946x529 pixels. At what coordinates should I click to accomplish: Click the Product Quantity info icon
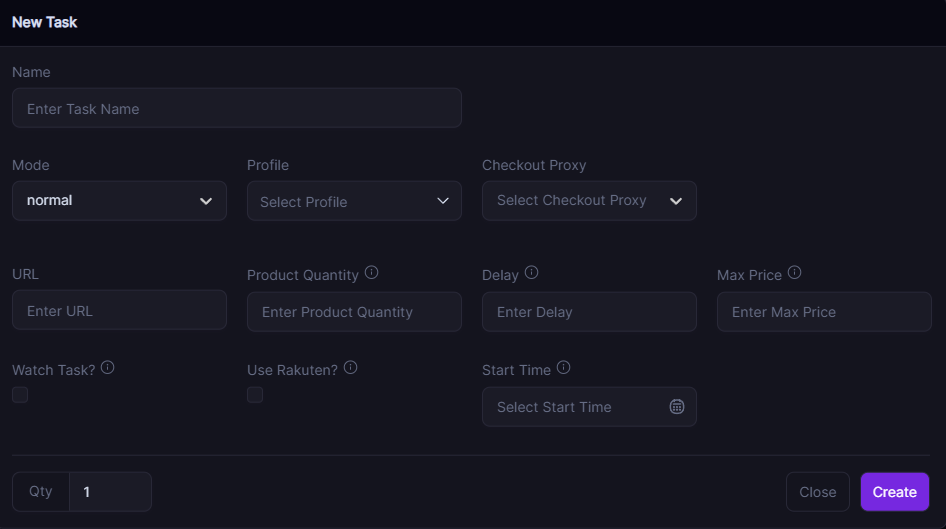(371, 272)
